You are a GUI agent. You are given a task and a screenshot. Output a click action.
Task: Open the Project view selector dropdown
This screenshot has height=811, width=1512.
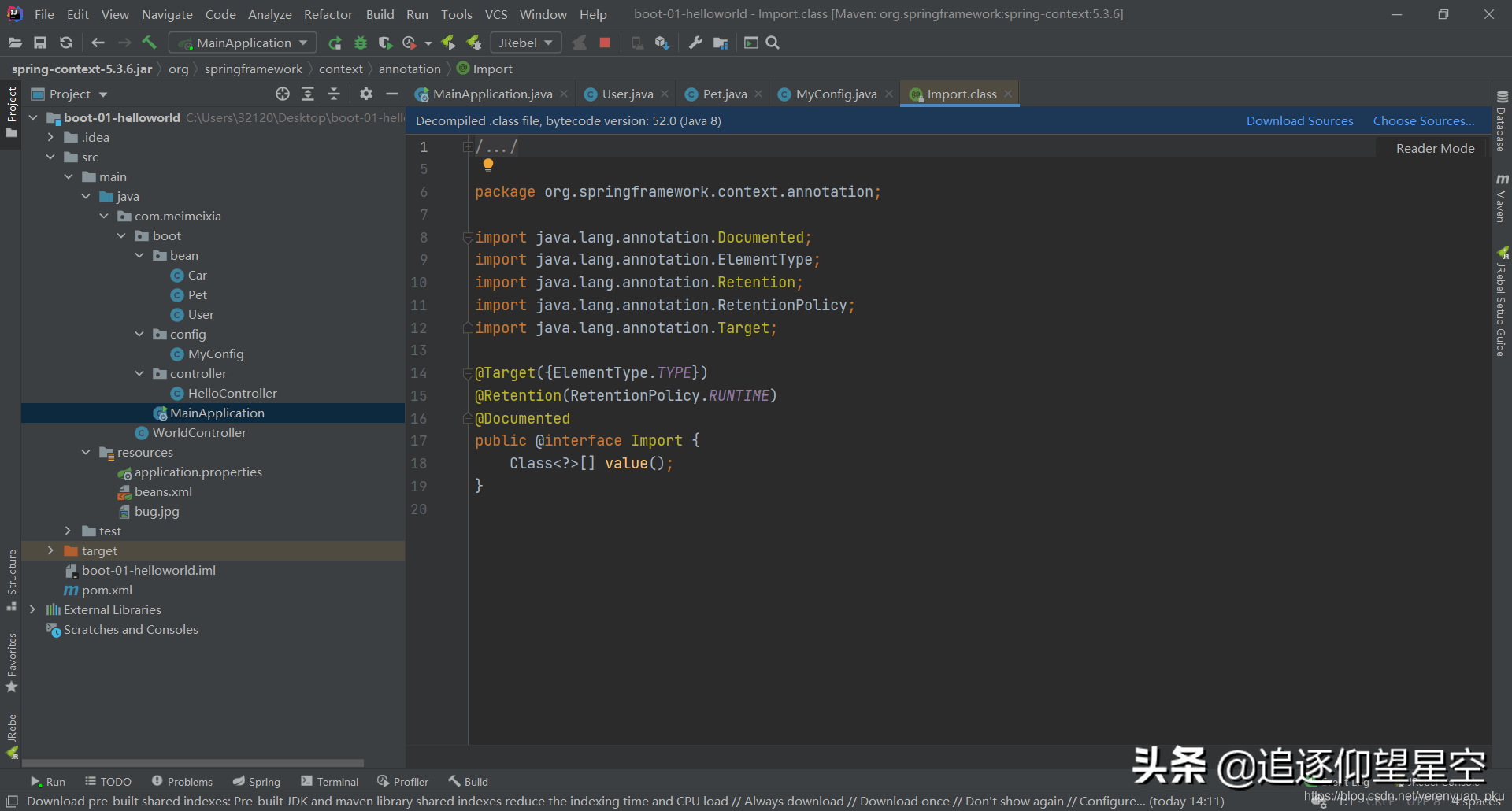(x=69, y=94)
